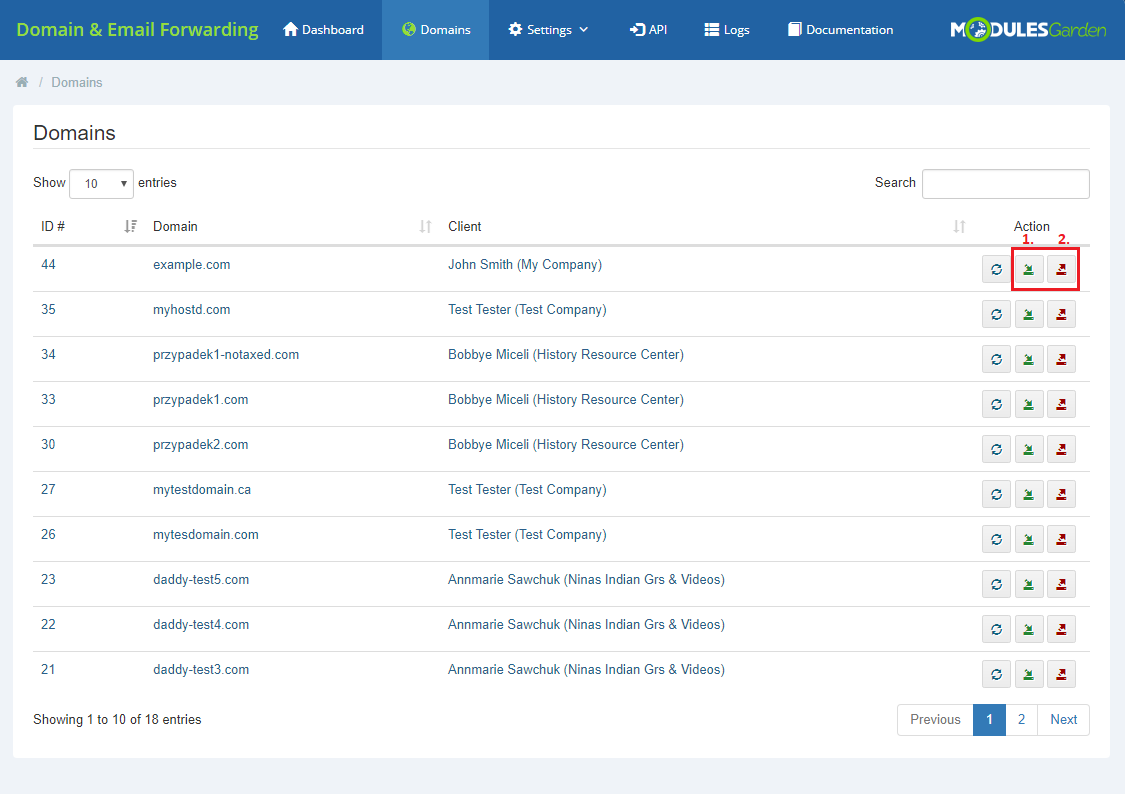This screenshot has width=1125, height=794.
Task: Click the Domain & Email Forwarding title
Action: point(137,29)
